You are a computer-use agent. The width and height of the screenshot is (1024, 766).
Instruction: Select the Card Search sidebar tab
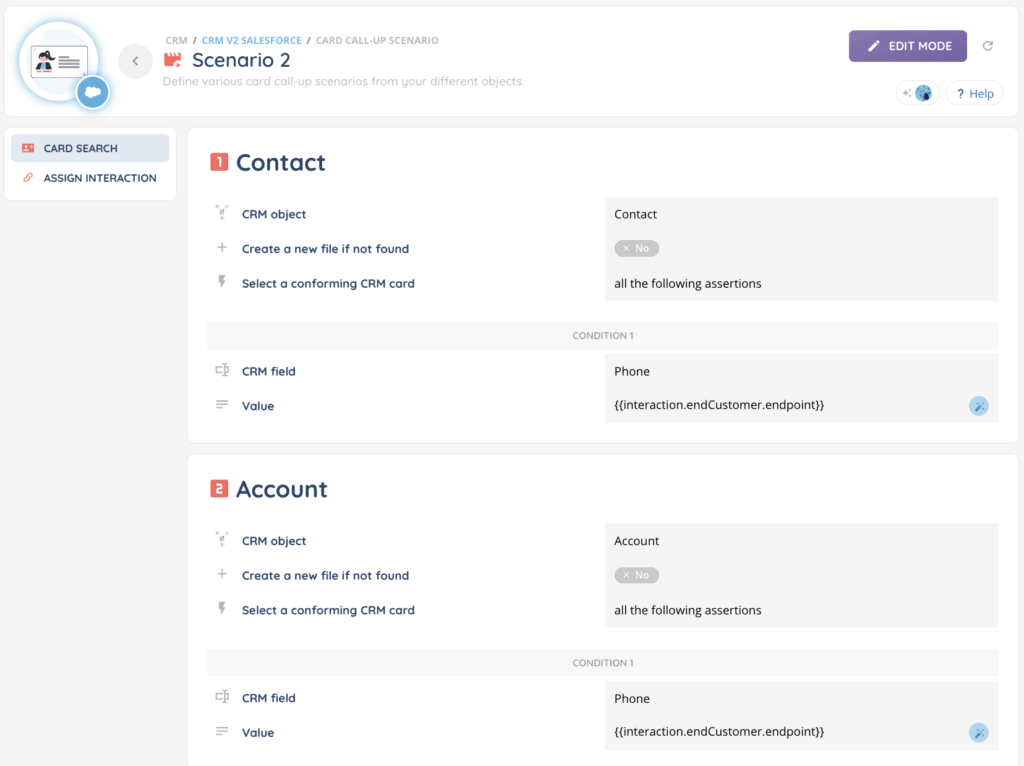tap(90, 148)
